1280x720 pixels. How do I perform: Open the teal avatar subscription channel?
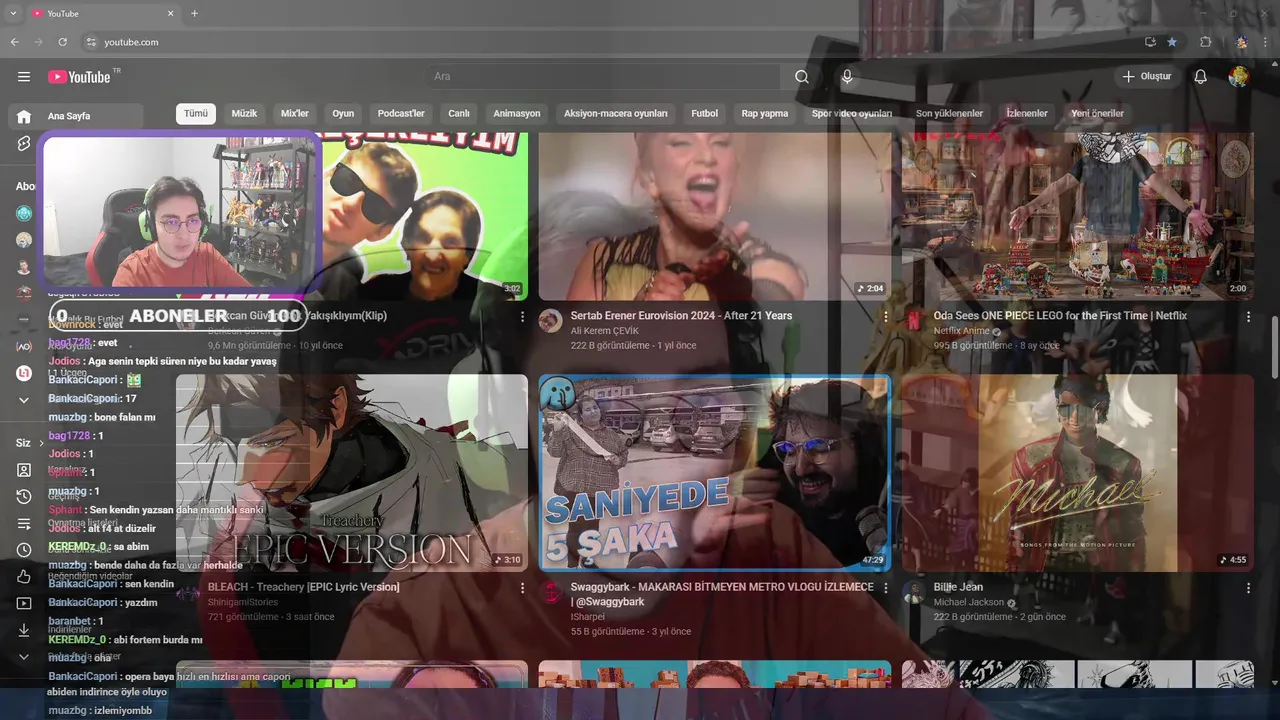click(x=24, y=213)
